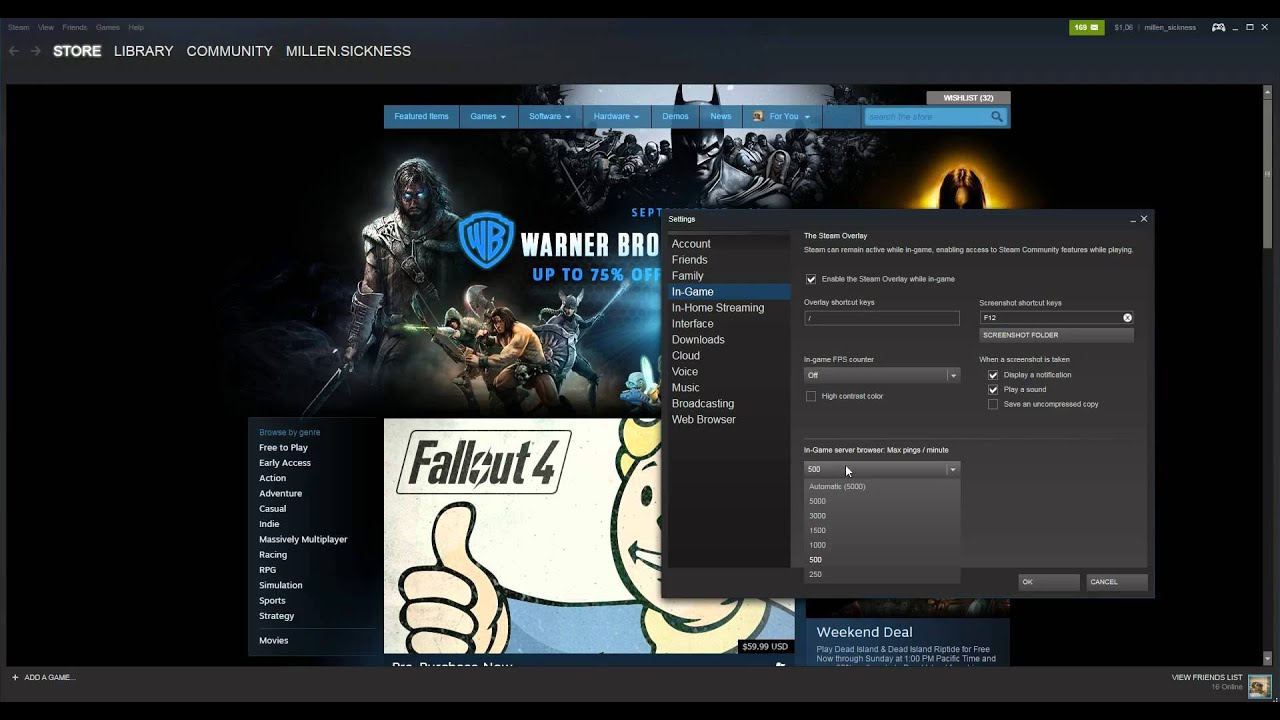Select Interface settings category
Screen dimensions: 1280x720
tap(728, 324)
